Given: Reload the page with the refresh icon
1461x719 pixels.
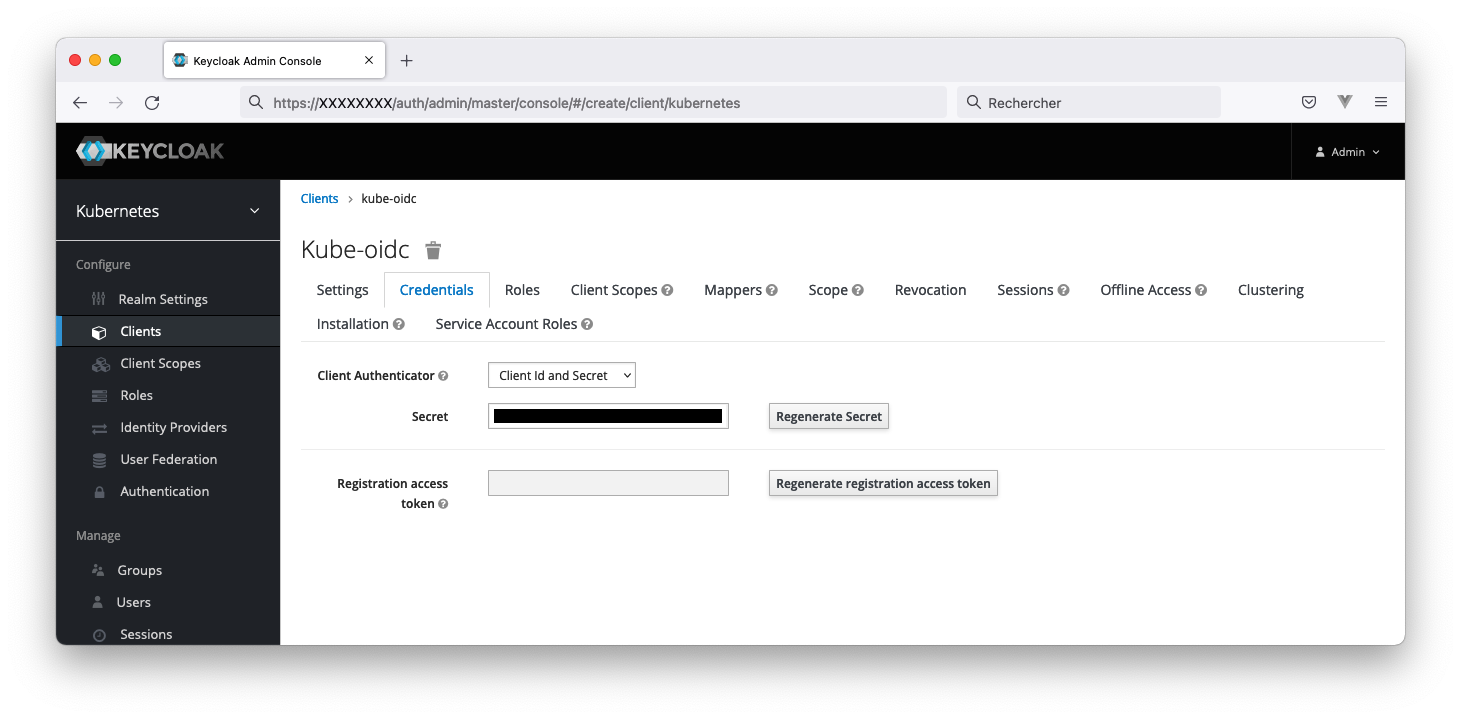Looking at the screenshot, I should tap(152, 102).
